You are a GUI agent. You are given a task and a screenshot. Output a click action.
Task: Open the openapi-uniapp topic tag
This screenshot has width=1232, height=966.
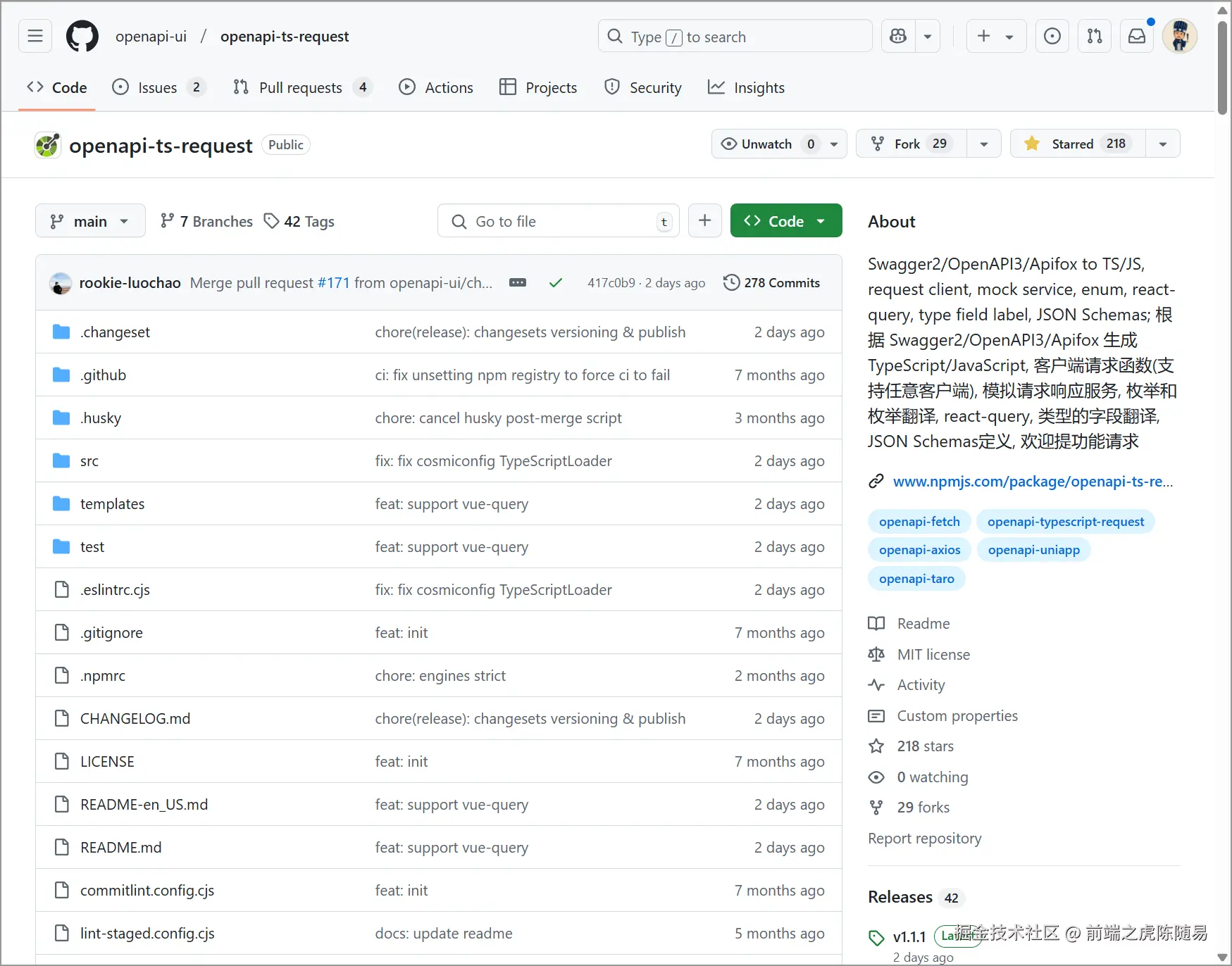[x=1034, y=550]
